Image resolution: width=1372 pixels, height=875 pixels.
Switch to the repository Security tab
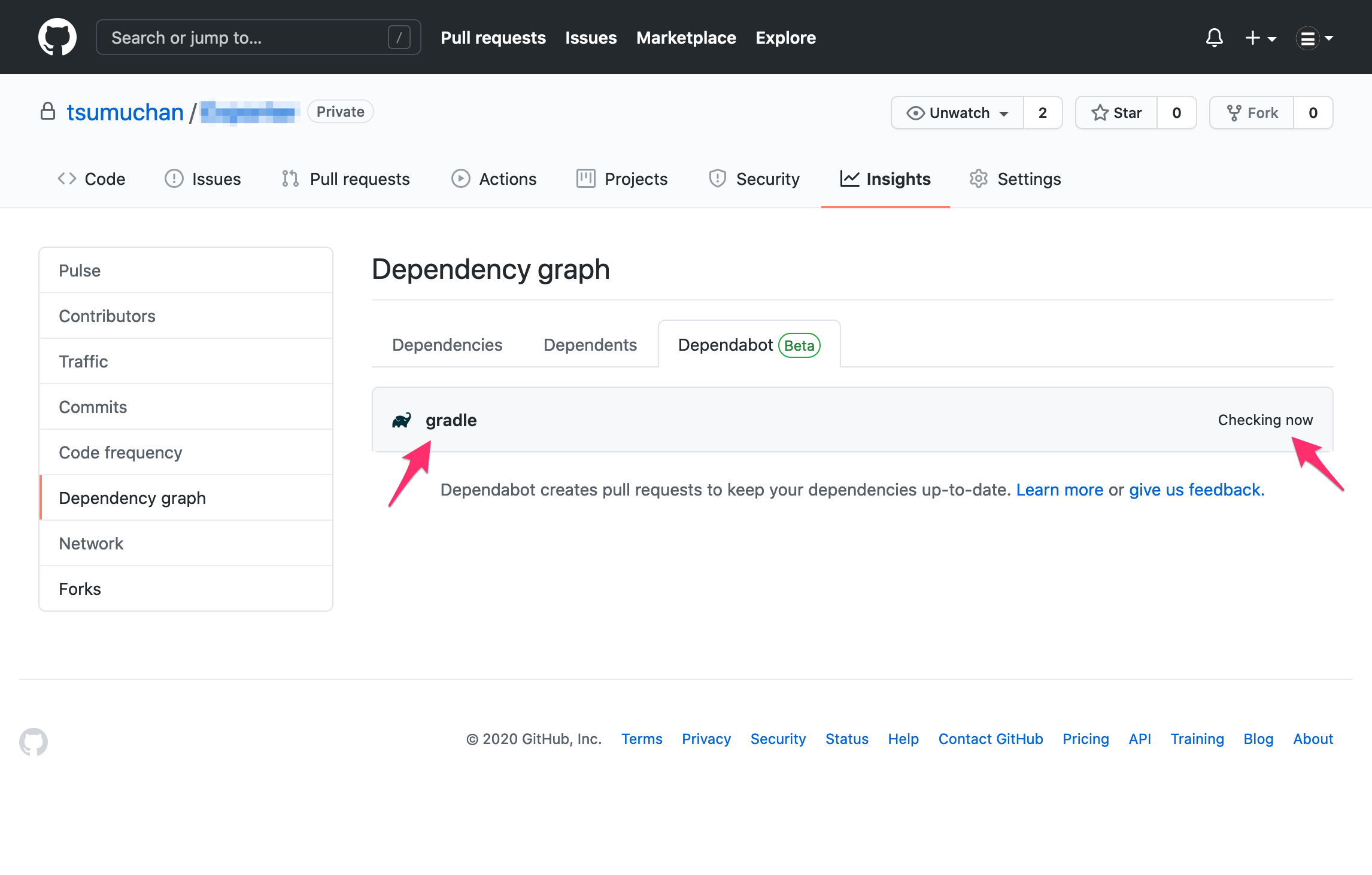coord(754,178)
